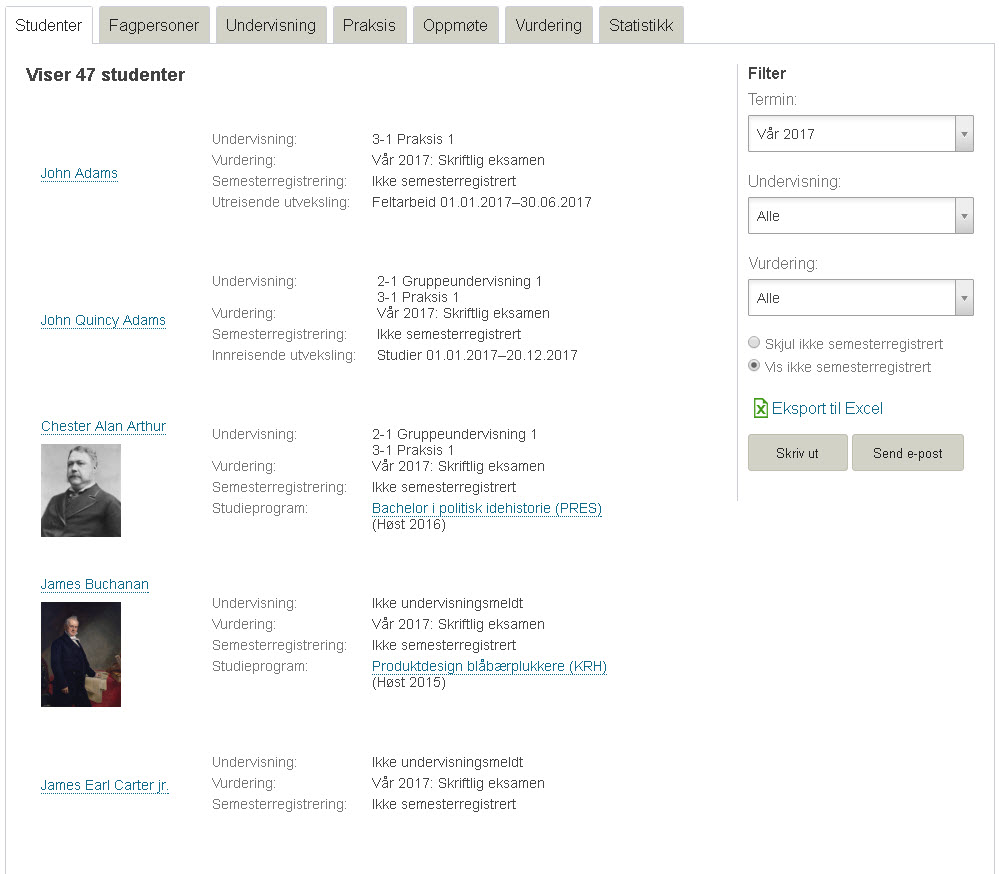The height and width of the screenshot is (874, 999).
Task: Click the 'Skriv ut' button
Action: (797, 453)
